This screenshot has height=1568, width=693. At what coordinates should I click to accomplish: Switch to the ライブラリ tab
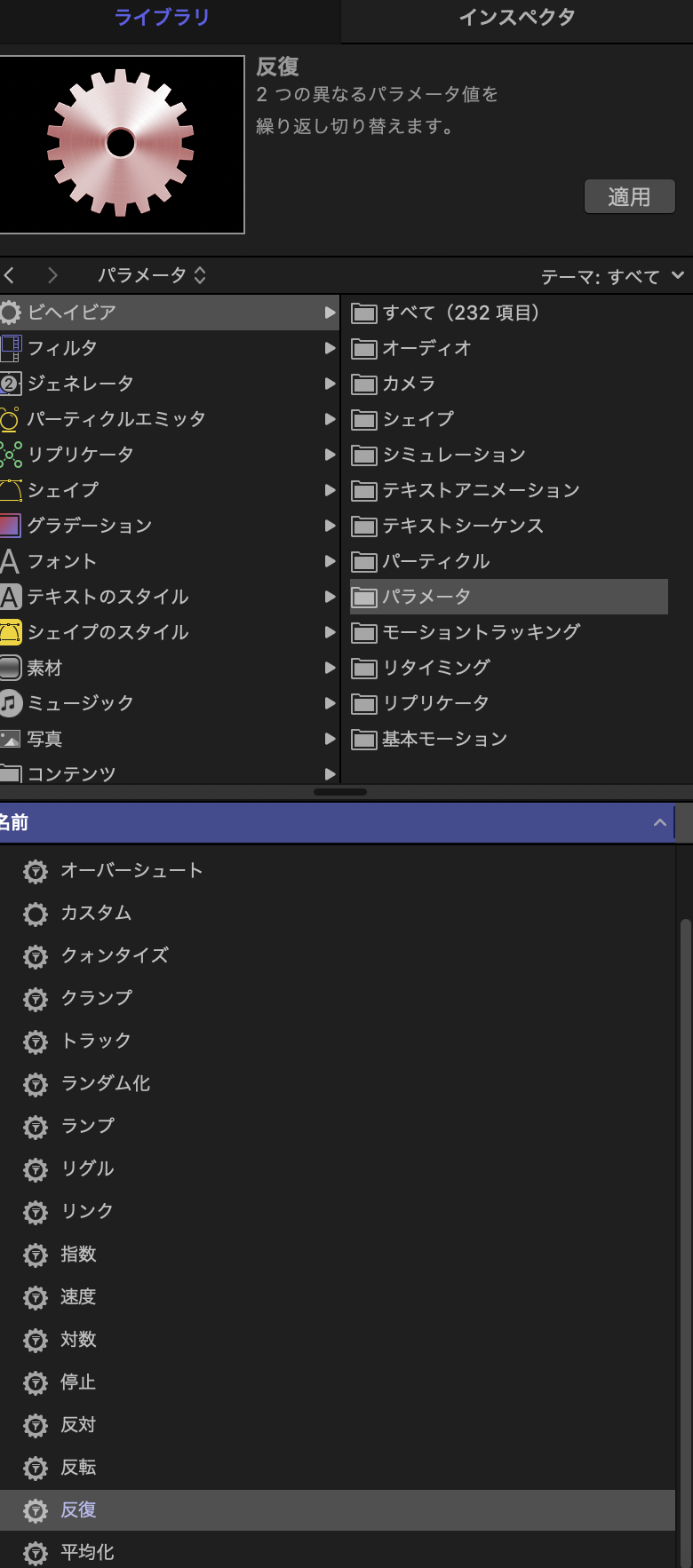click(162, 18)
